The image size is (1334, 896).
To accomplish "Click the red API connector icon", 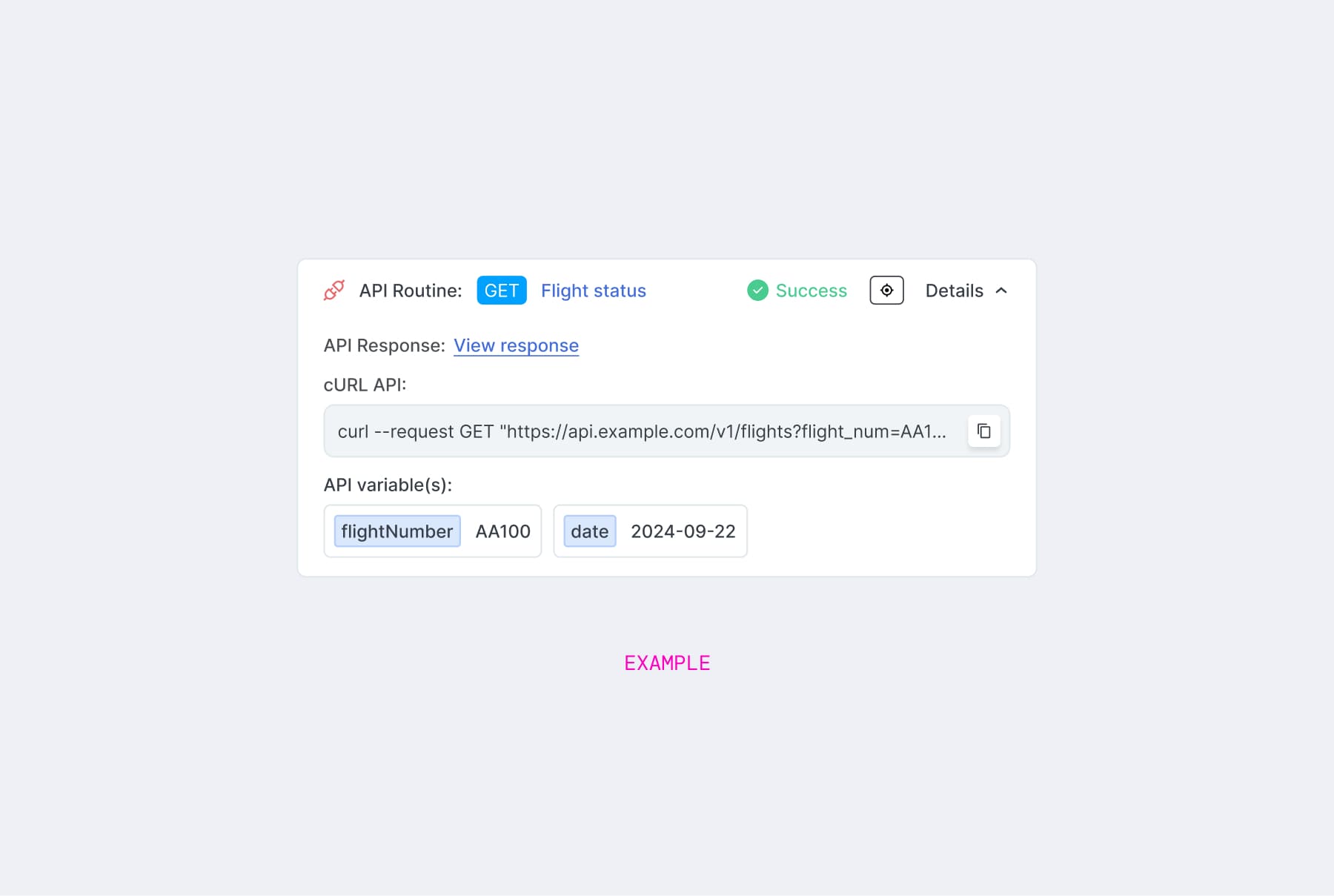I will [x=334, y=291].
